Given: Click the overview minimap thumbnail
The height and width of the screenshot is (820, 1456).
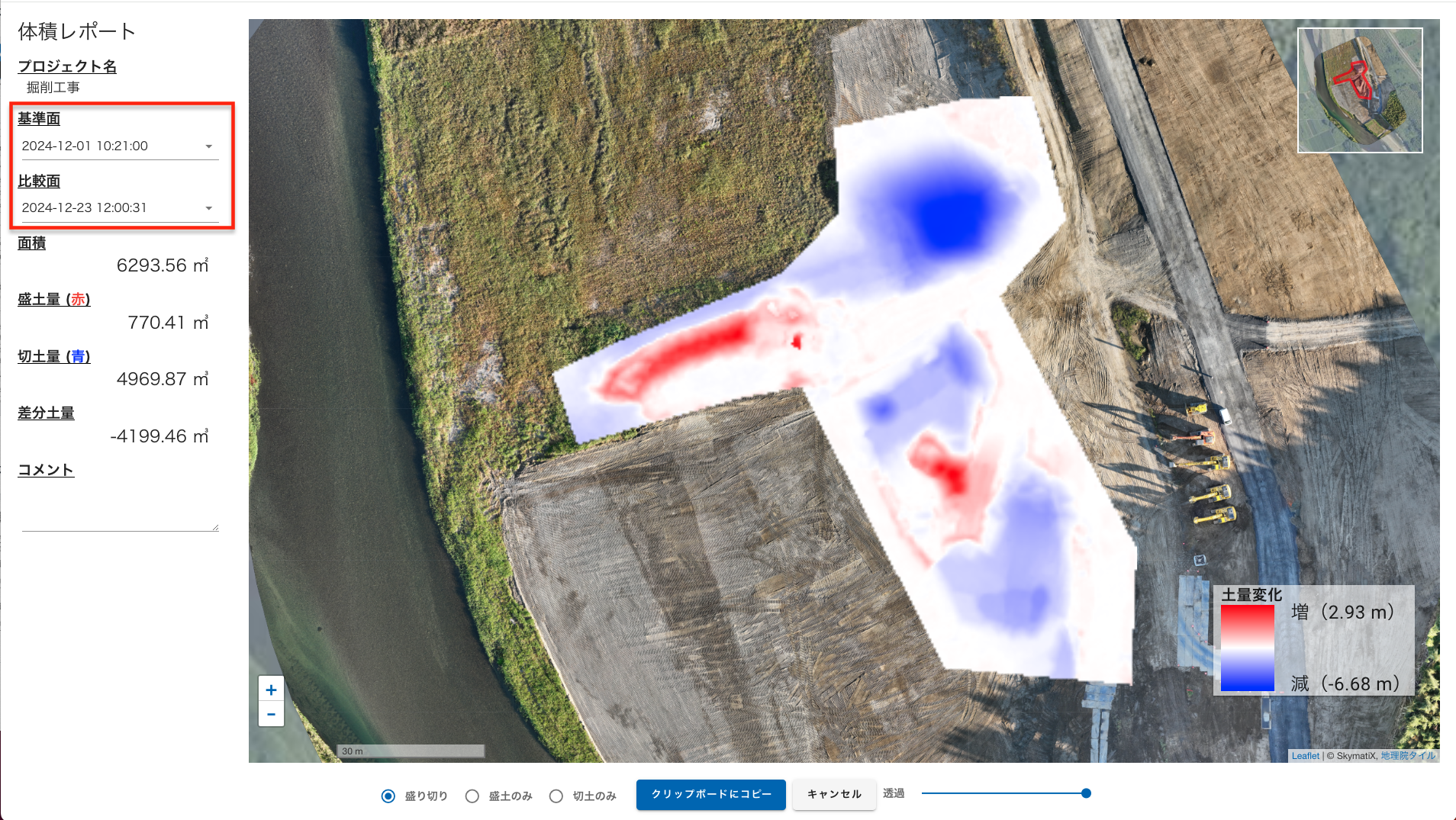Looking at the screenshot, I should pos(1360,90).
